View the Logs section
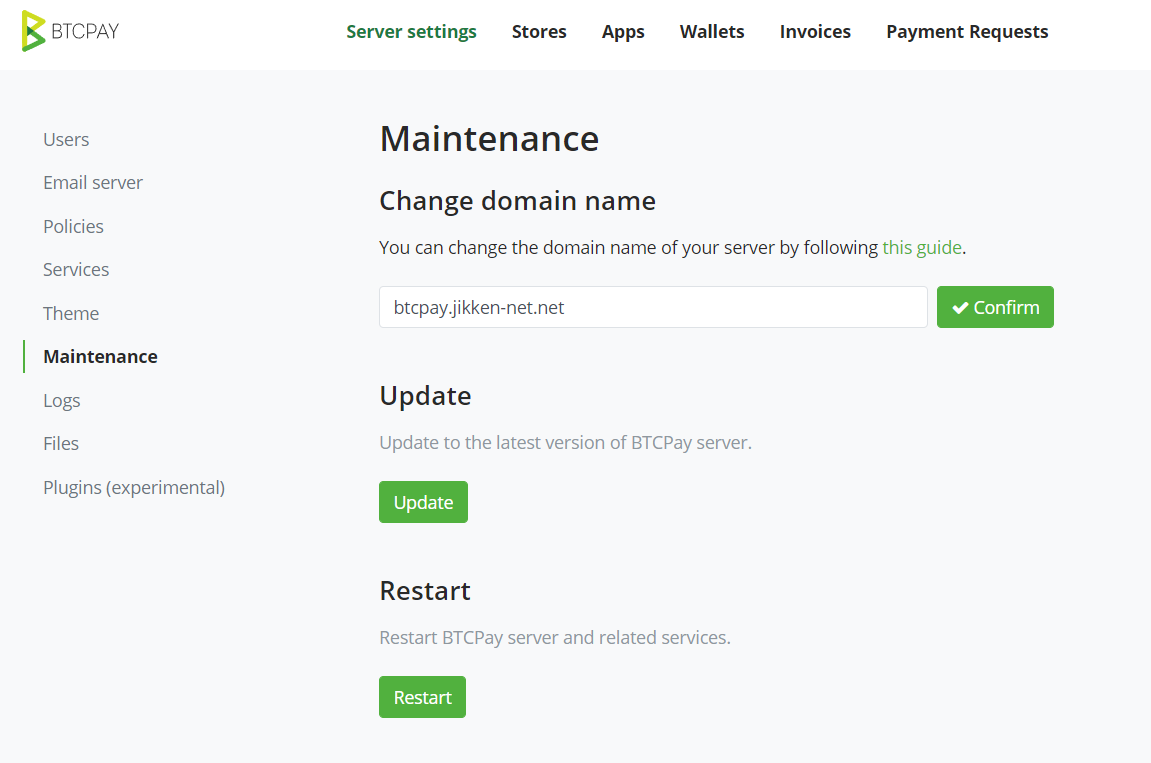Viewport: 1151px width, 763px height. (62, 400)
